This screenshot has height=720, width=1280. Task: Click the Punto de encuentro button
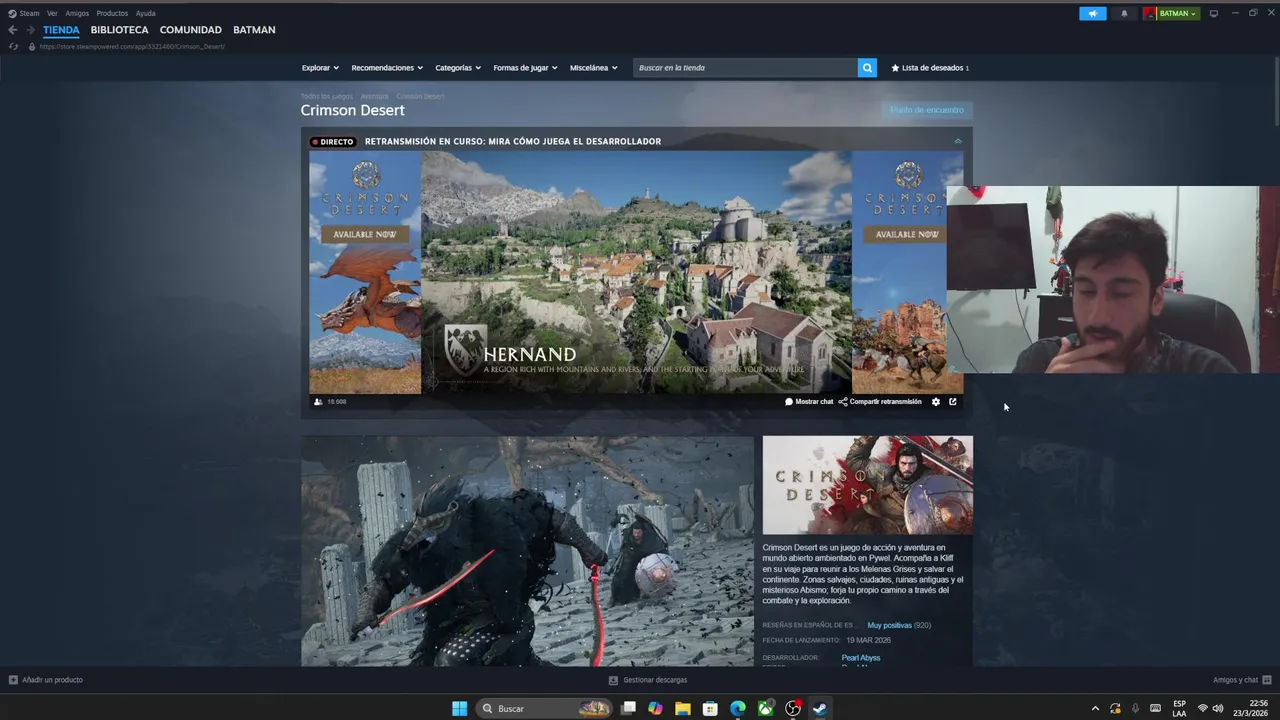point(927,110)
